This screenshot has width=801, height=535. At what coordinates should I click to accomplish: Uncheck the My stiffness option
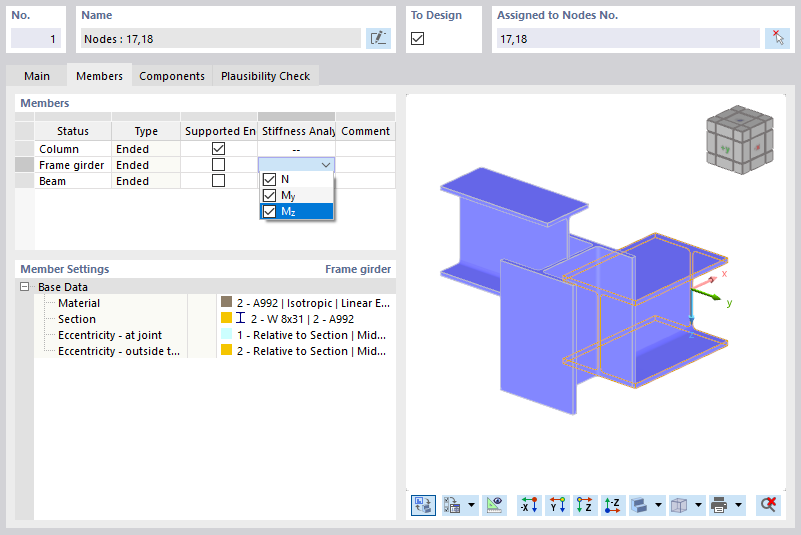tap(269, 195)
